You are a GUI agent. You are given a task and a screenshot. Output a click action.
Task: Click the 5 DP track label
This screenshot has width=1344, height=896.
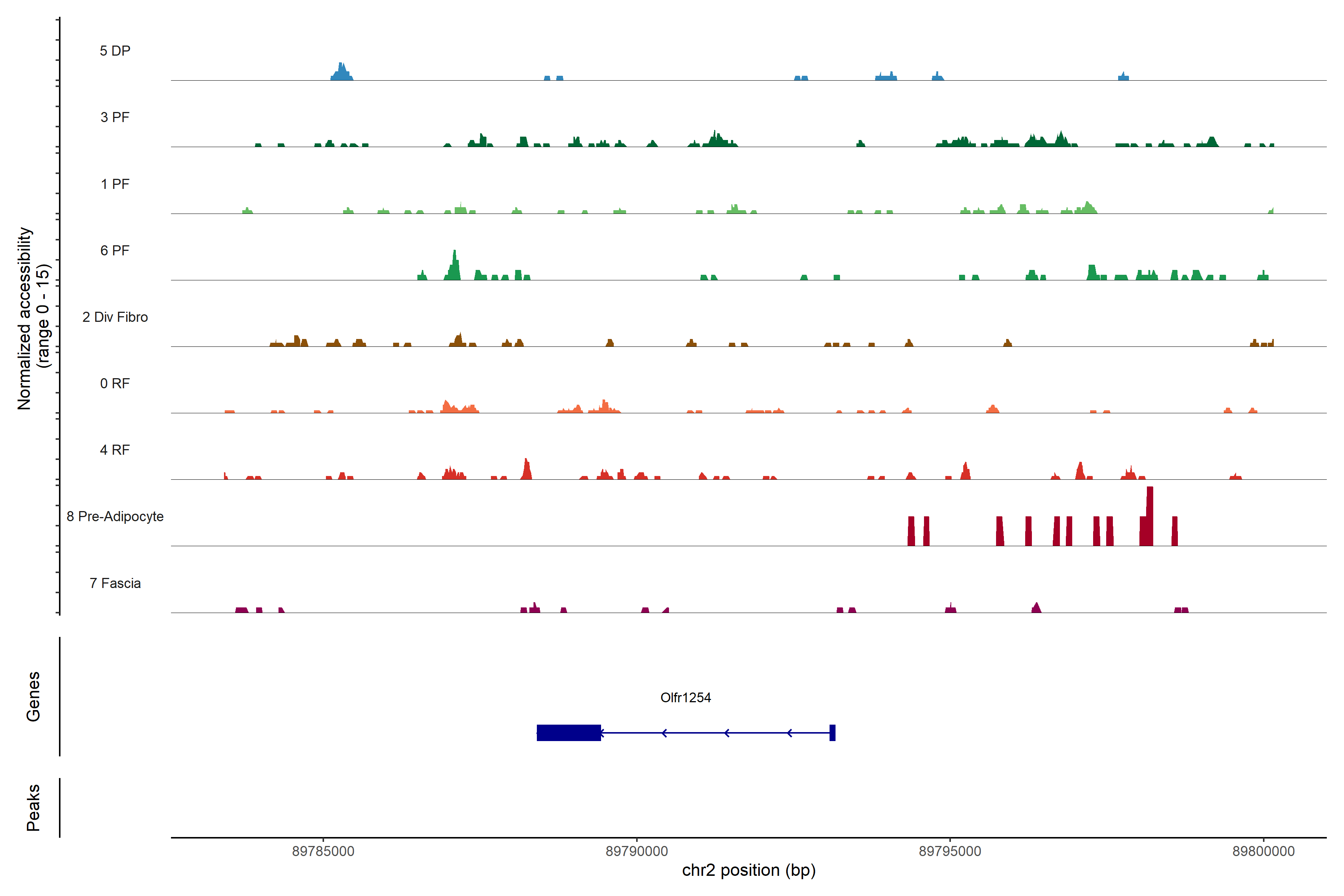pyautogui.click(x=115, y=51)
